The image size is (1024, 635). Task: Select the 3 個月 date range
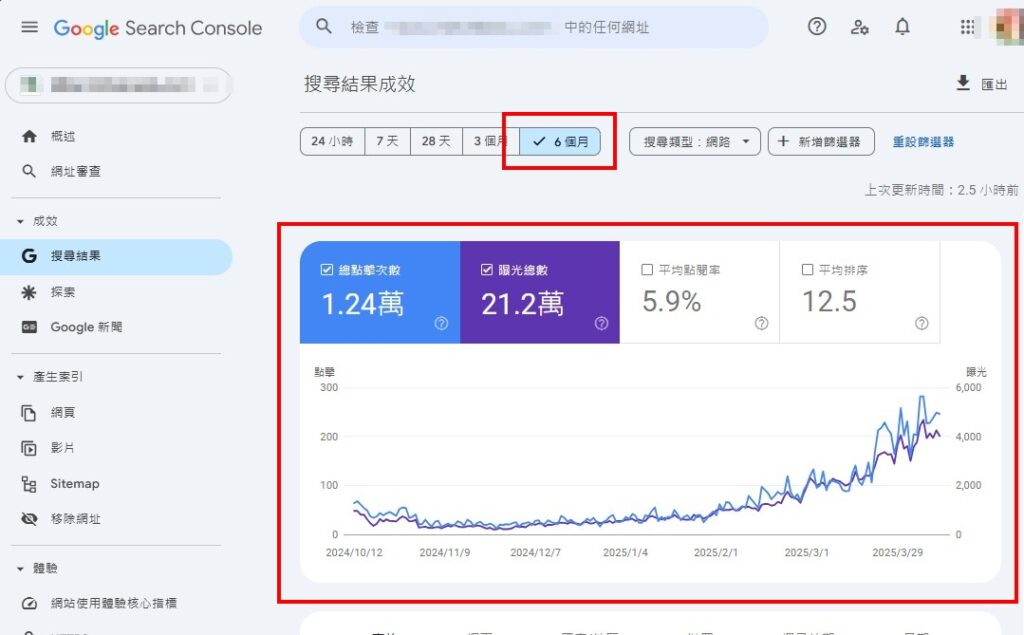[x=490, y=141]
